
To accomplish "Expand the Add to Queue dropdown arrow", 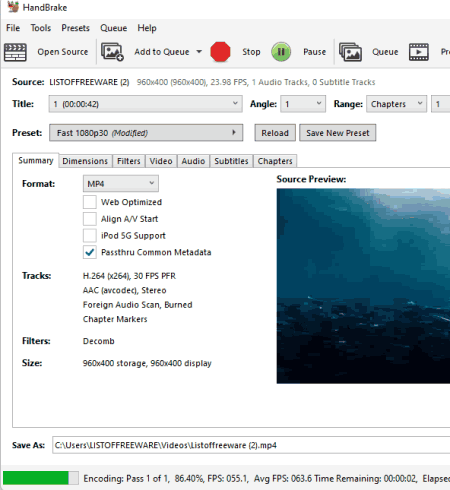I will (199, 52).
